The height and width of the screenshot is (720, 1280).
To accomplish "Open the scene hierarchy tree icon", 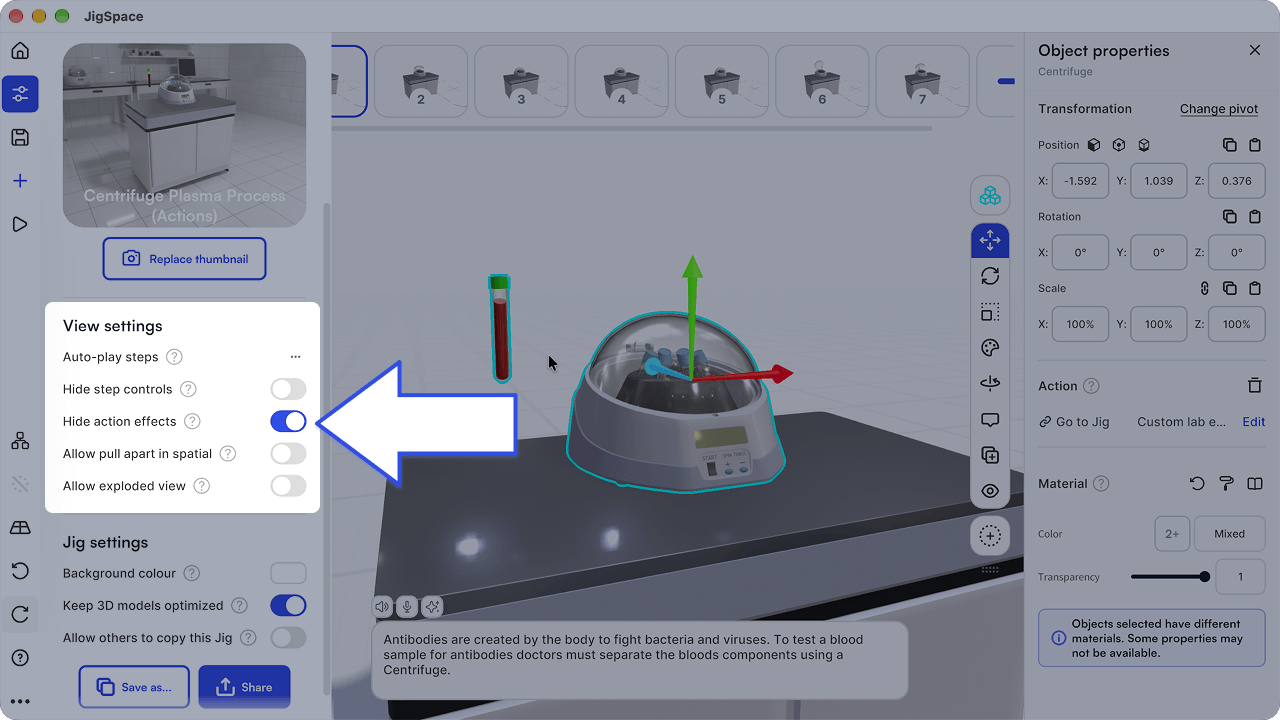I will (20, 441).
